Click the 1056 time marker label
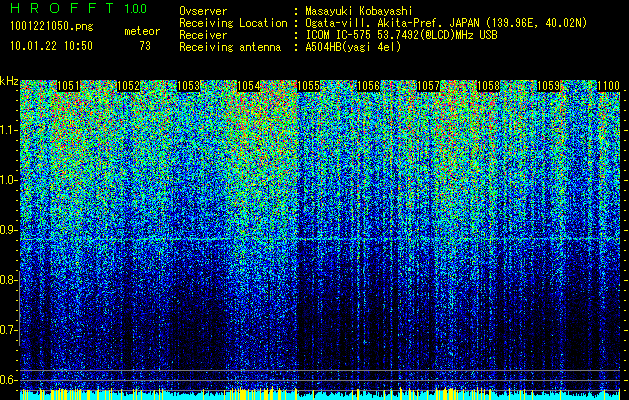This screenshot has height=400, width=629. click(x=369, y=86)
